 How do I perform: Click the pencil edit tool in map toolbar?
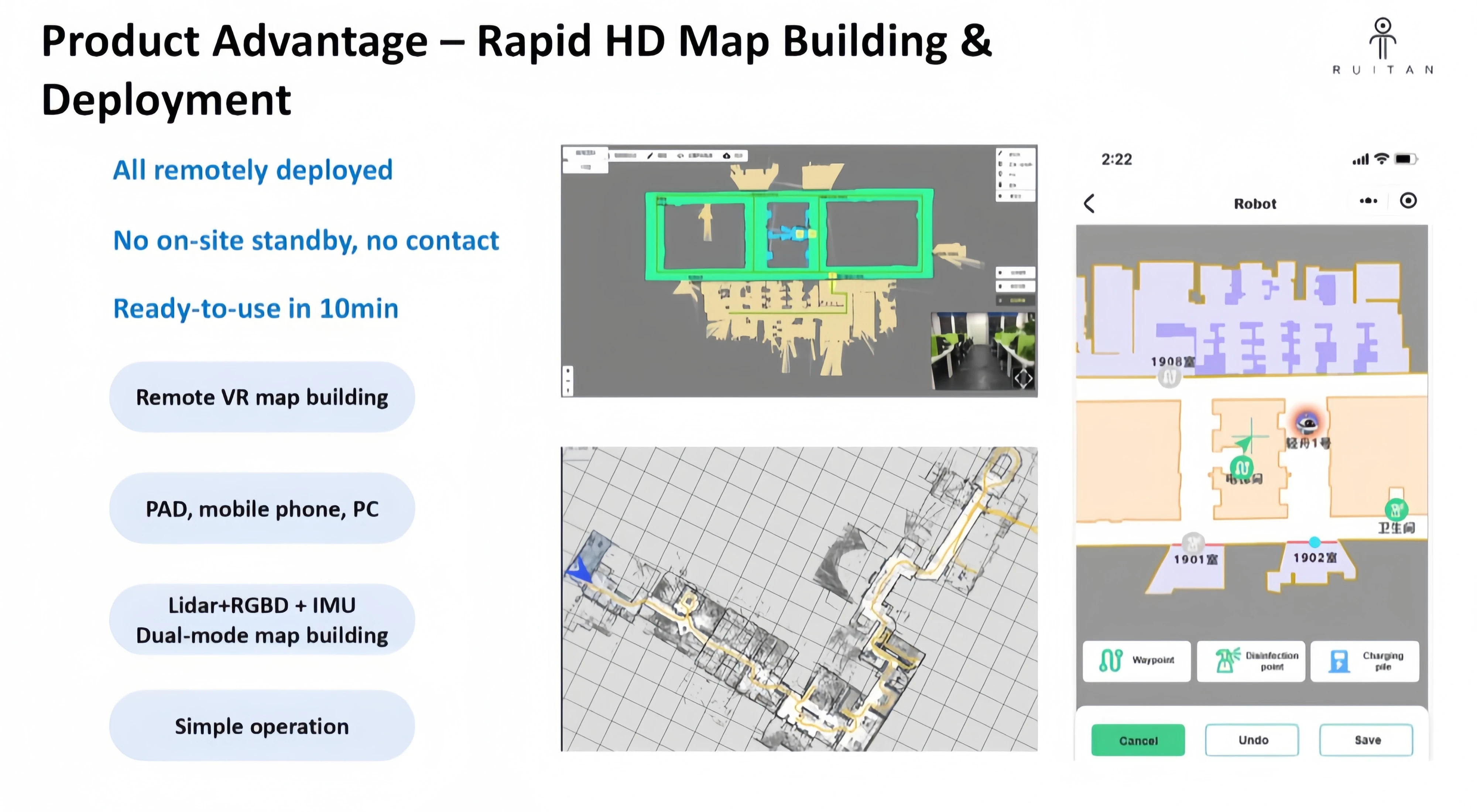(x=650, y=155)
